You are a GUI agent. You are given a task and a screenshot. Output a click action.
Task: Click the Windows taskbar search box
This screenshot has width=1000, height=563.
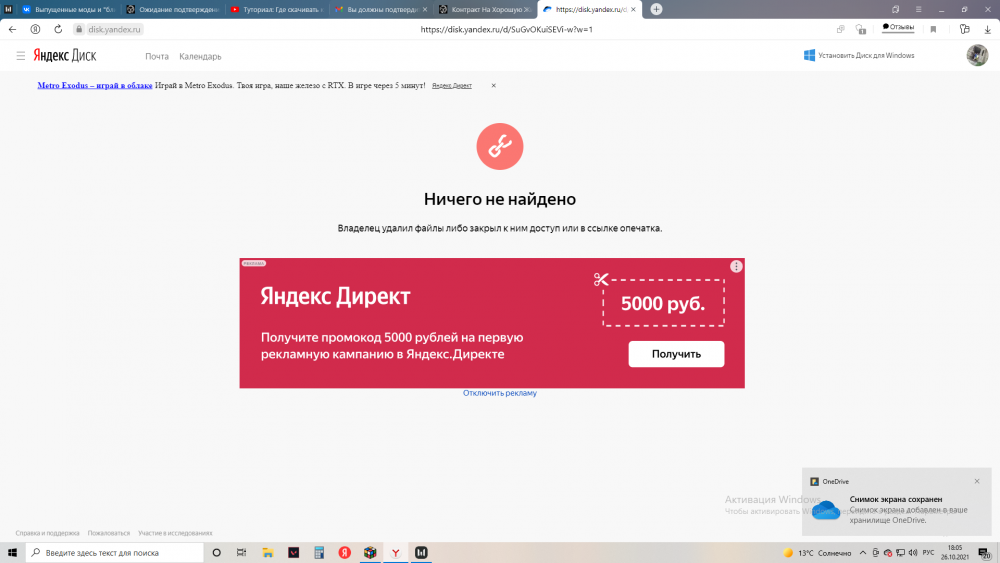click(x=115, y=553)
